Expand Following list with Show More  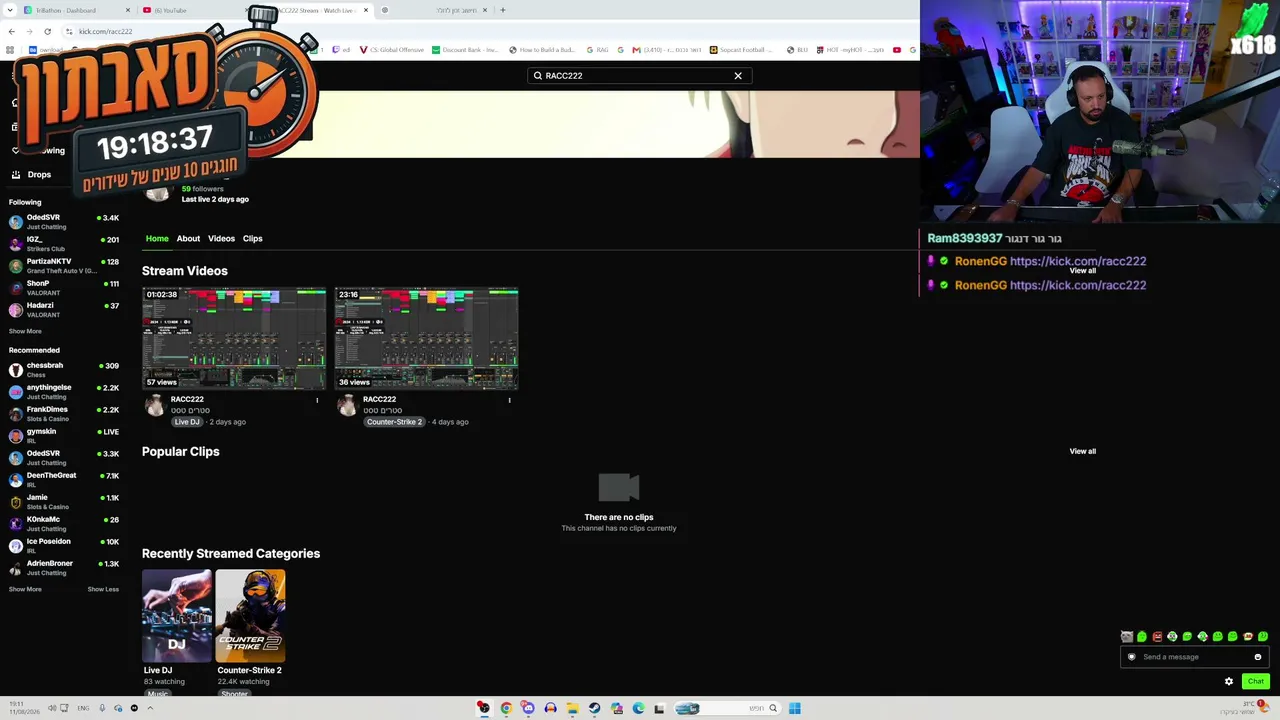tap(25, 331)
